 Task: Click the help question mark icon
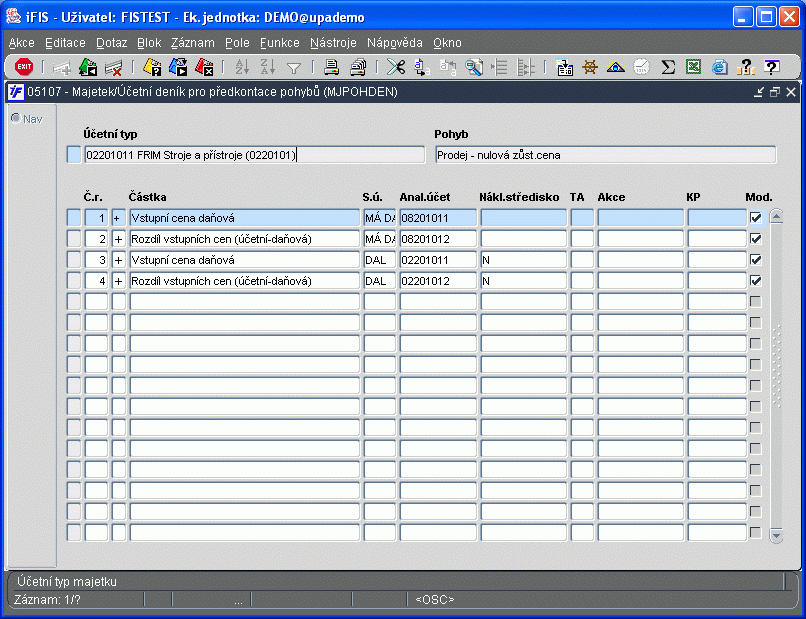click(771, 67)
